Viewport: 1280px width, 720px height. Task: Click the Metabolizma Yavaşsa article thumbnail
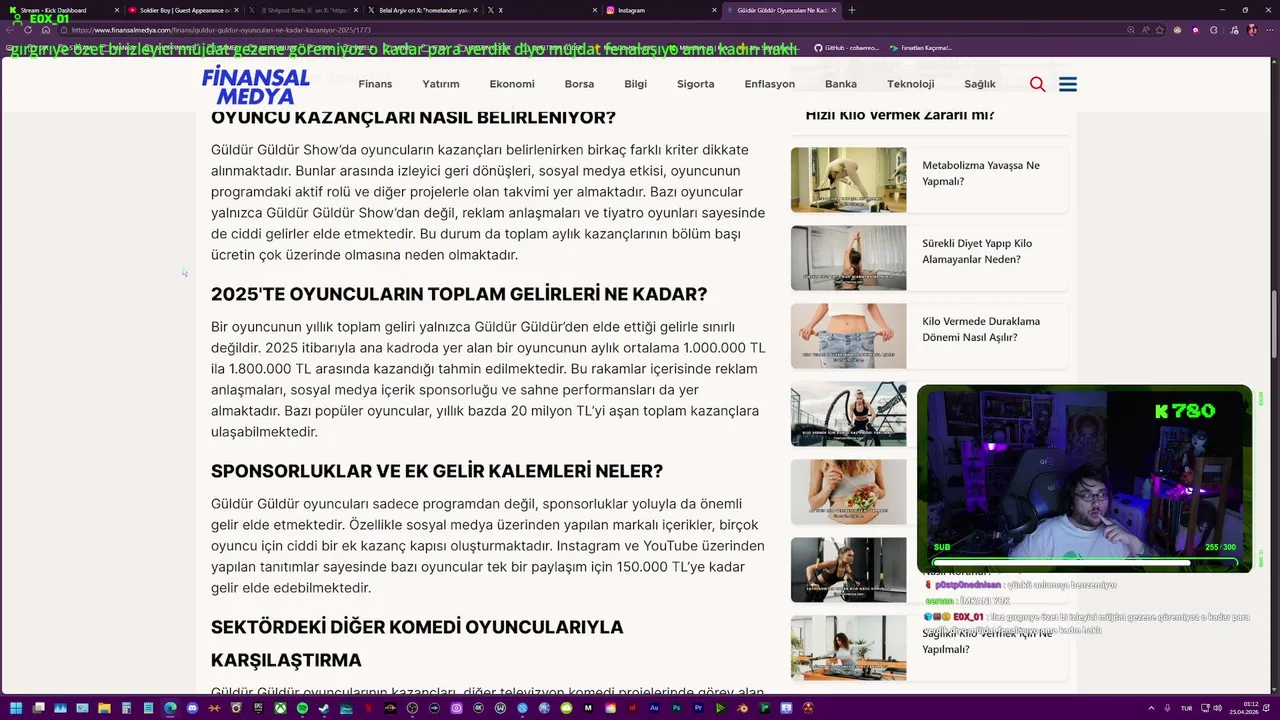848,180
